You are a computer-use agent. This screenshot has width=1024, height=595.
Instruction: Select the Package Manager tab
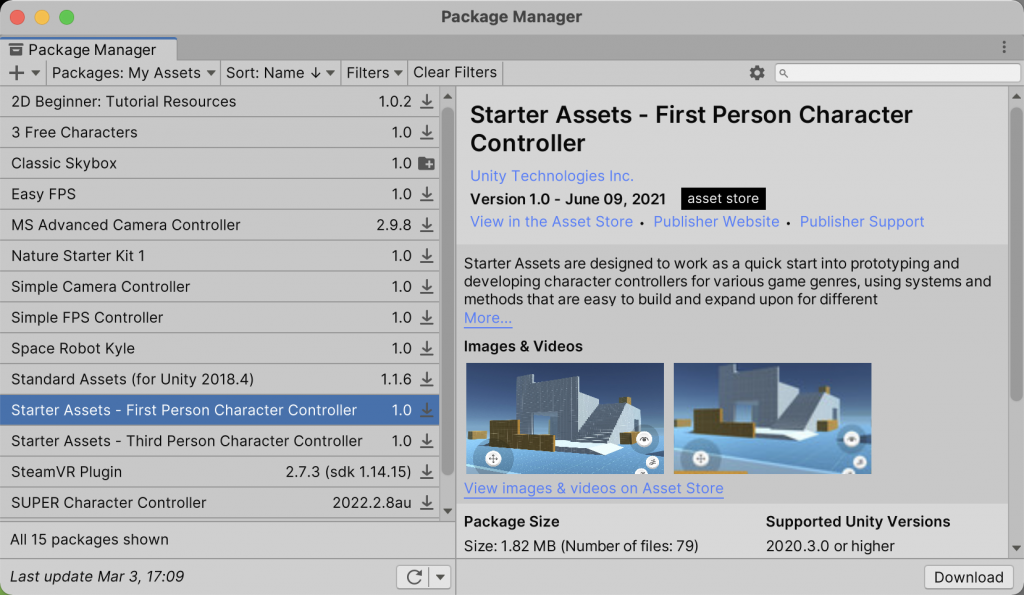90,49
